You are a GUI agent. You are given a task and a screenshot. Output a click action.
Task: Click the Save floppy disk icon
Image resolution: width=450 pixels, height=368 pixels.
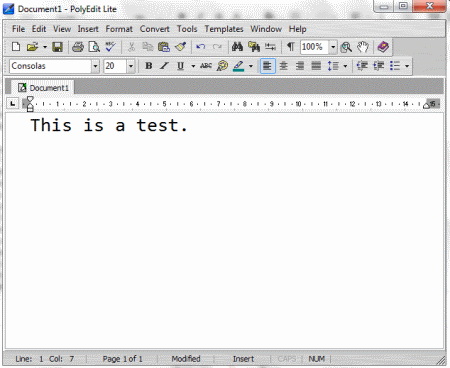(57, 47)
